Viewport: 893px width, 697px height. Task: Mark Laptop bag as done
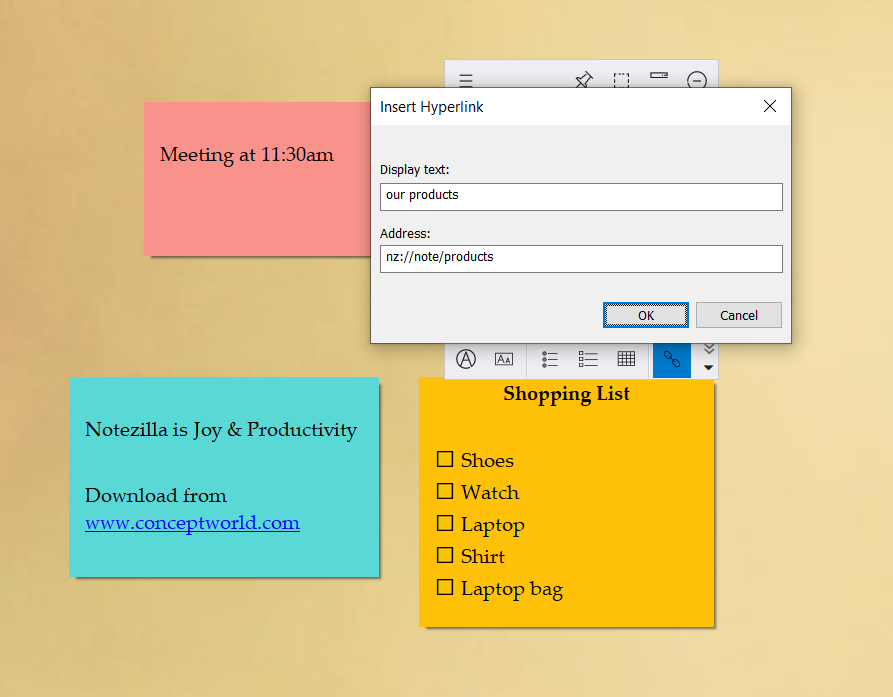pyautogui.click(x=444, y=588)
